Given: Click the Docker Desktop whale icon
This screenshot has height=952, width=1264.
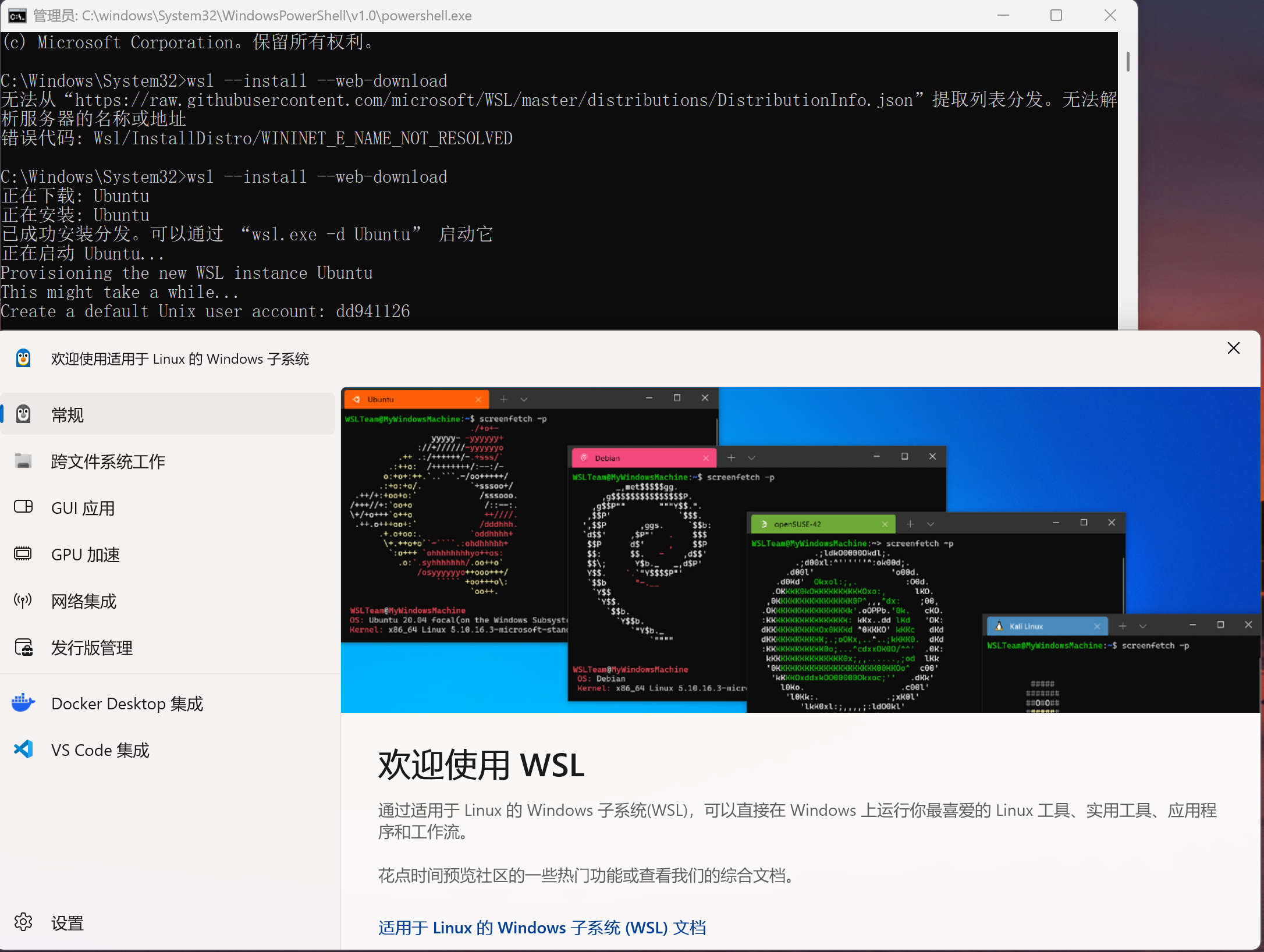Looking at the screenshot, I should [x=23, y=703].
